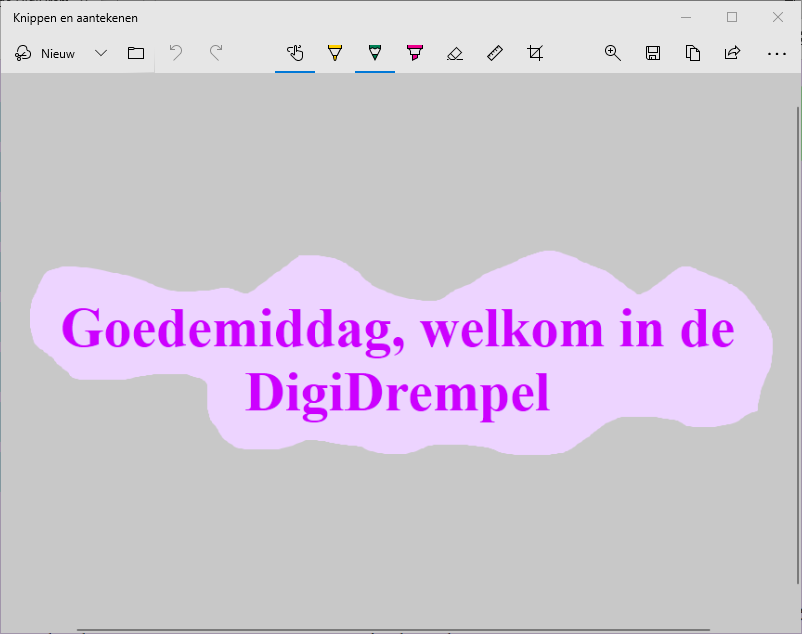Toggle touch writing tool
The width and height of the screenshot is (802, 634).
click(295, 53)
